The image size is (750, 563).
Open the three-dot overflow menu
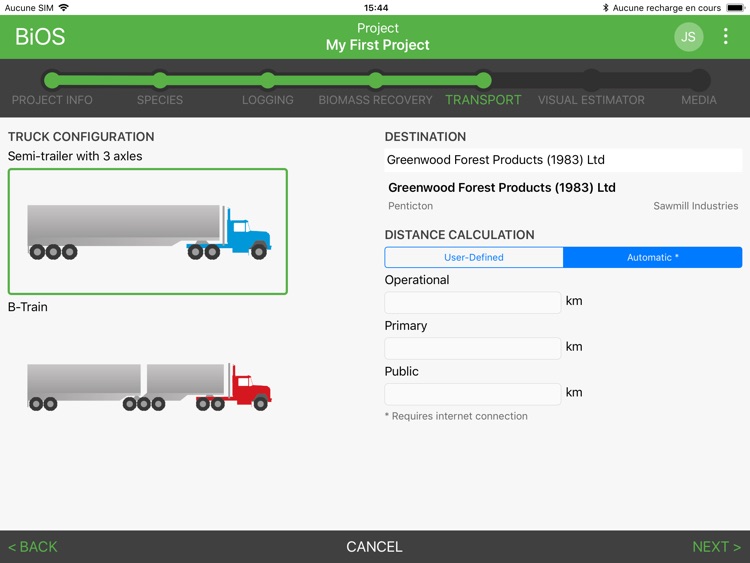pyautogui.click(x=726, y=36)
